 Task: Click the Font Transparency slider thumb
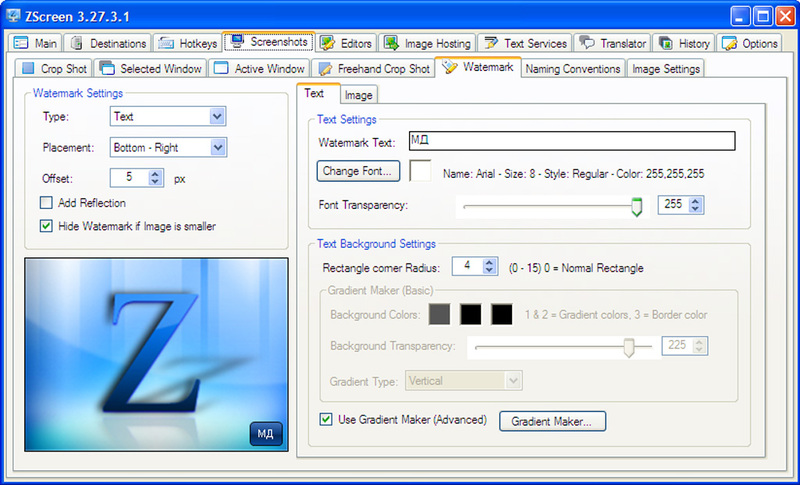636,207
